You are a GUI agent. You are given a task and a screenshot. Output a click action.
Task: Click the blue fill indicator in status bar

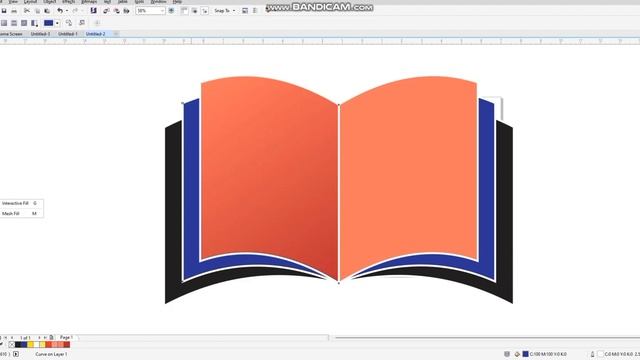[526, 354]
